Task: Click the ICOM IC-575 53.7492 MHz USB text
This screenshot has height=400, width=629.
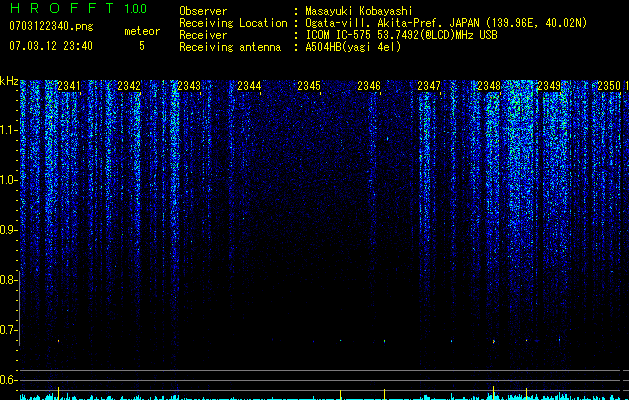Action: click(x=401, y=35)
